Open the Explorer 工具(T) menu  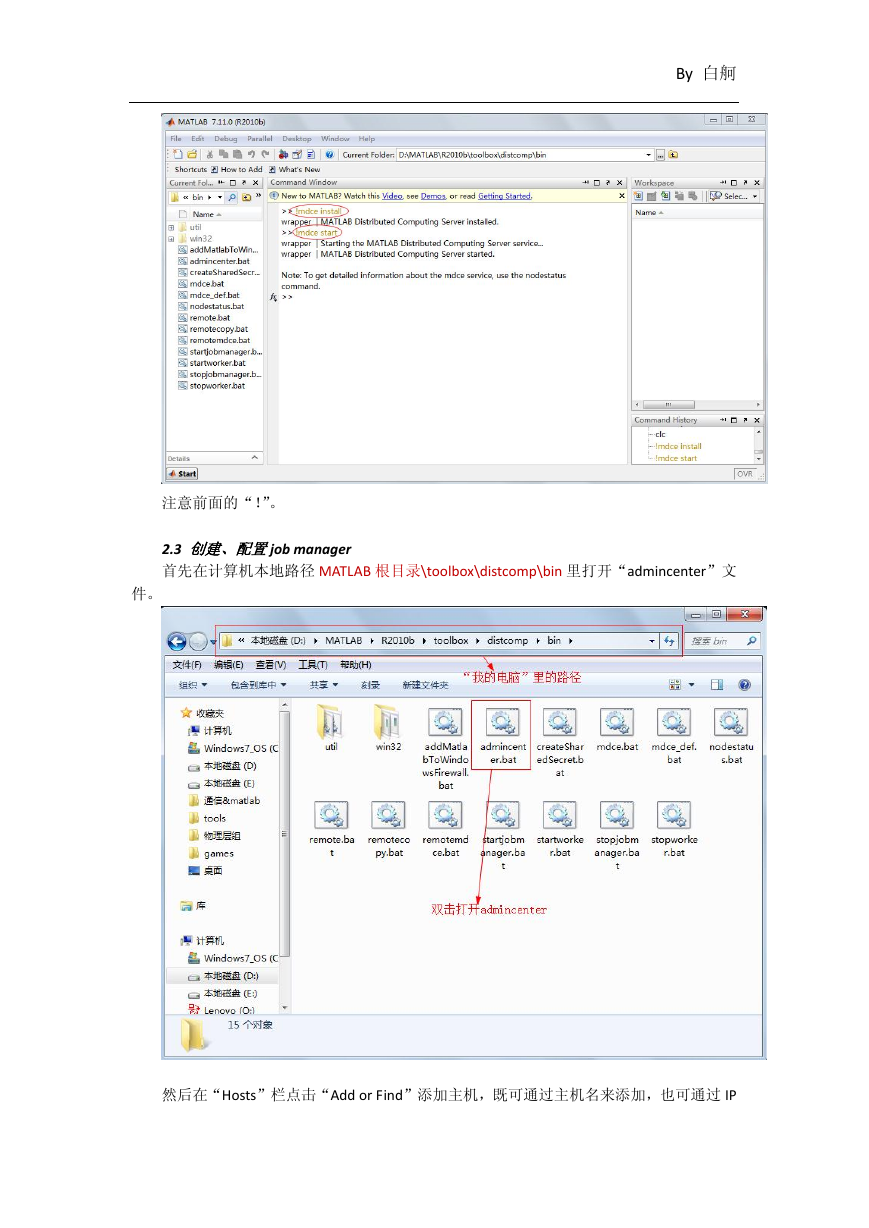[313, 664]
